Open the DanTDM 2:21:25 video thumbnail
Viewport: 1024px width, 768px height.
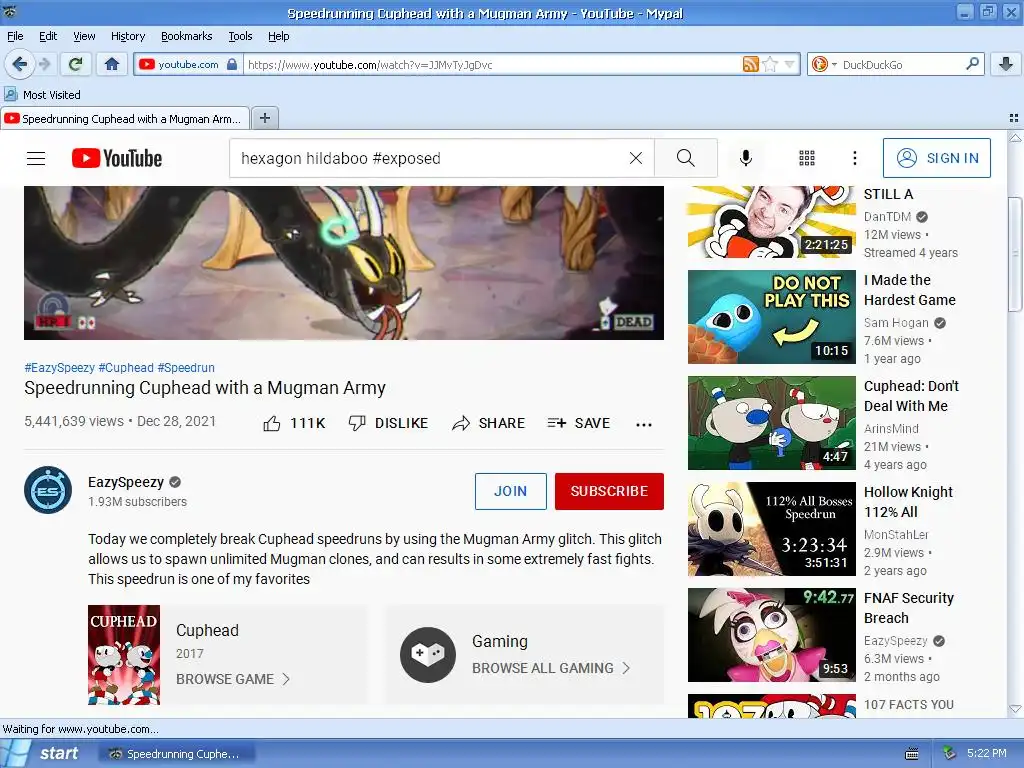tap(771, 222)
